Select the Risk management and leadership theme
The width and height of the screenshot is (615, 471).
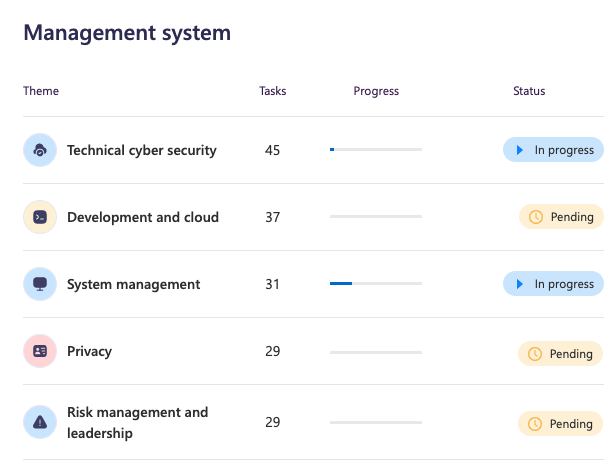[137, 422]
